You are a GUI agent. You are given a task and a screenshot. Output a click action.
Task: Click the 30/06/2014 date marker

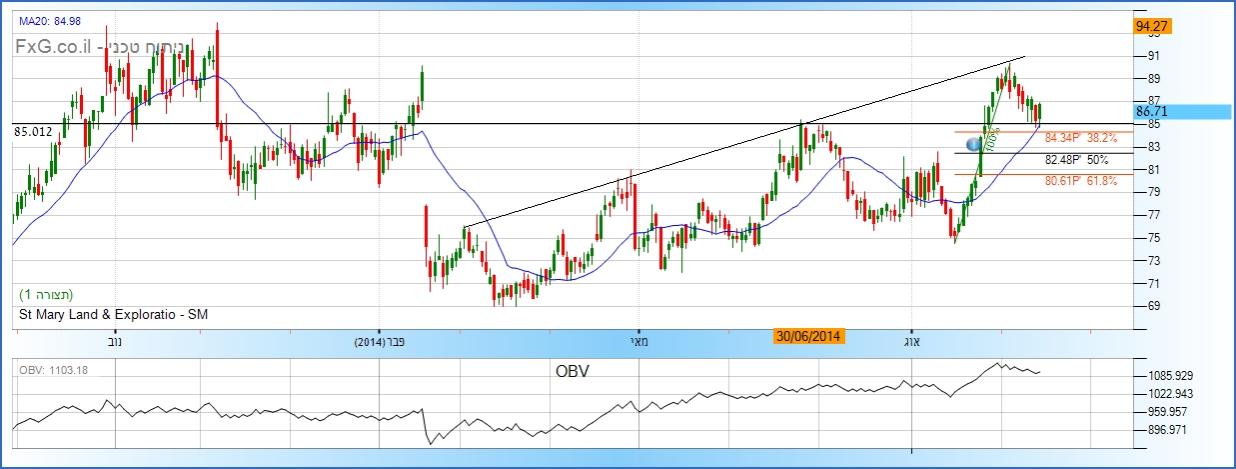810,337
